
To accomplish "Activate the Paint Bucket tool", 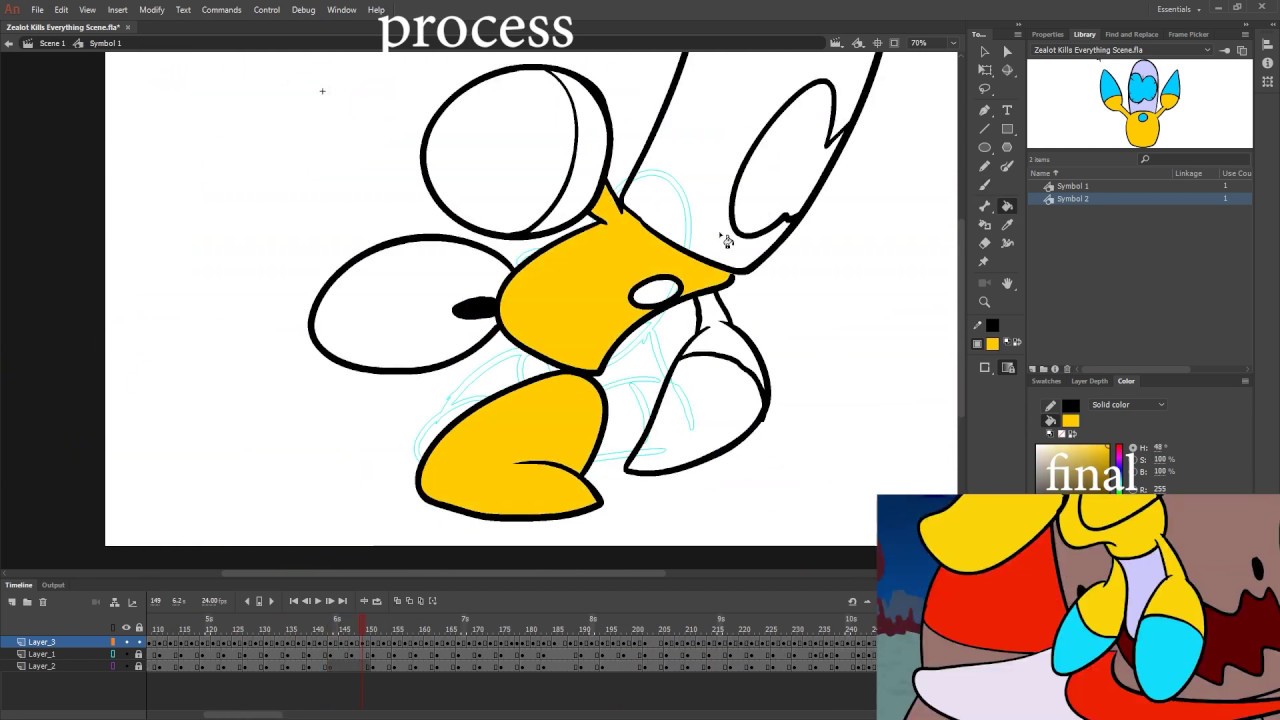I will pos(1007,205).
